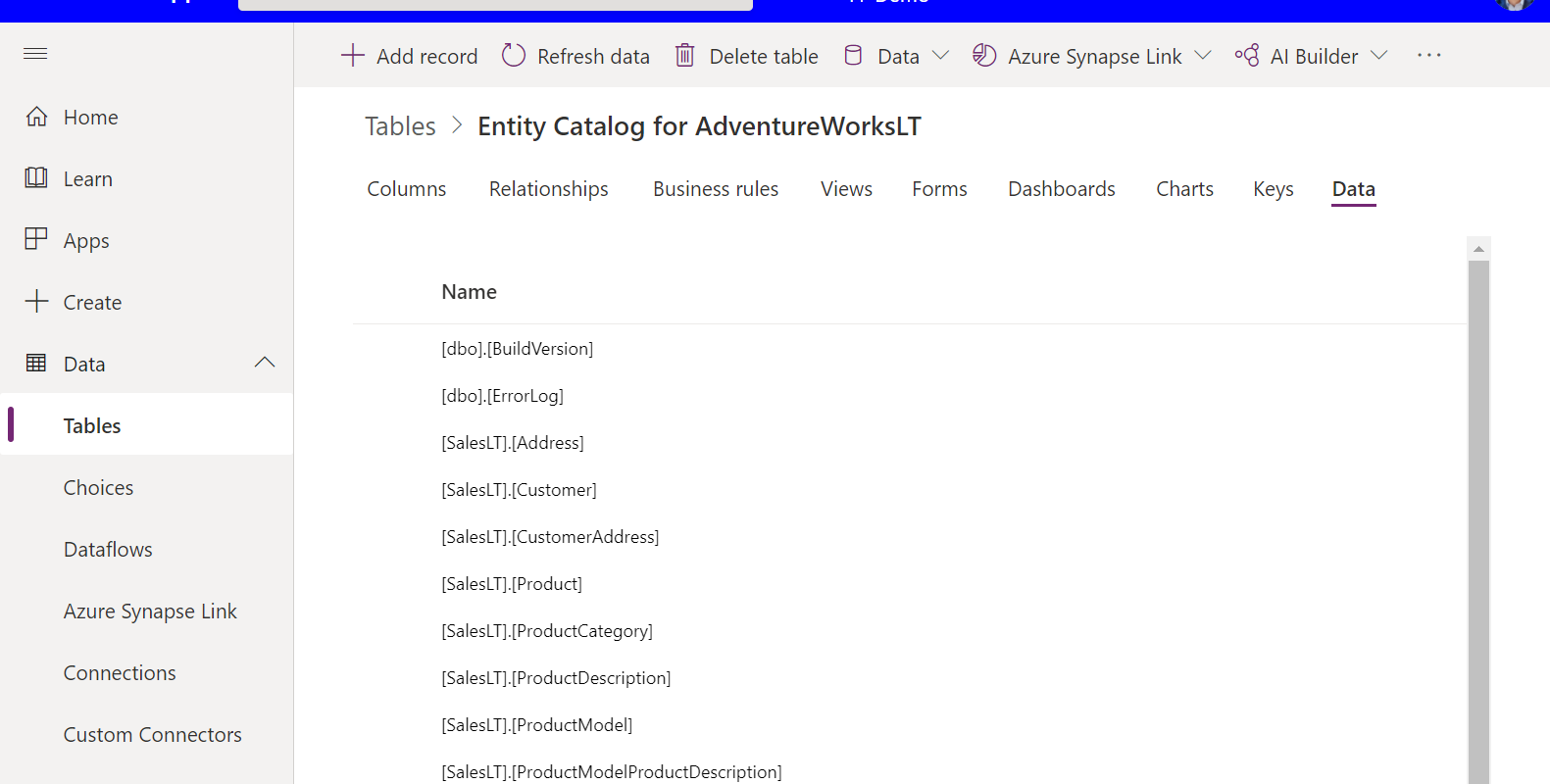1550x784 pixels.
Task: Click the Data database cylinder icon
Action: (x=853, y=55)
